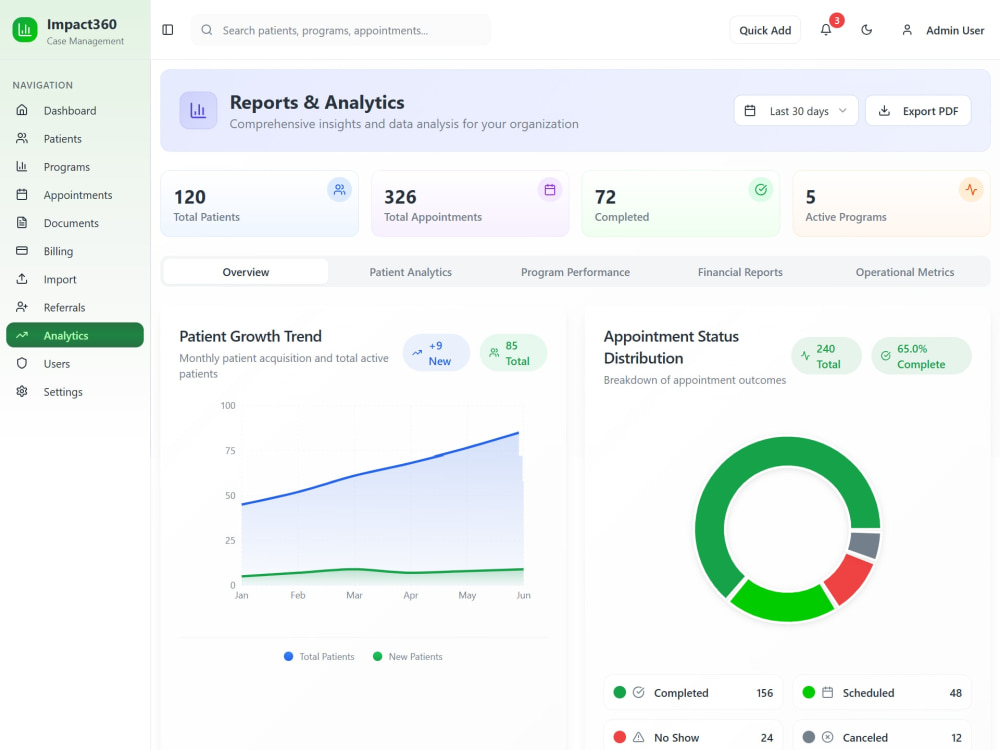Click the red notification count badge
The width and height of the screenshot is (1000, 750).
[x=837, y=20]
